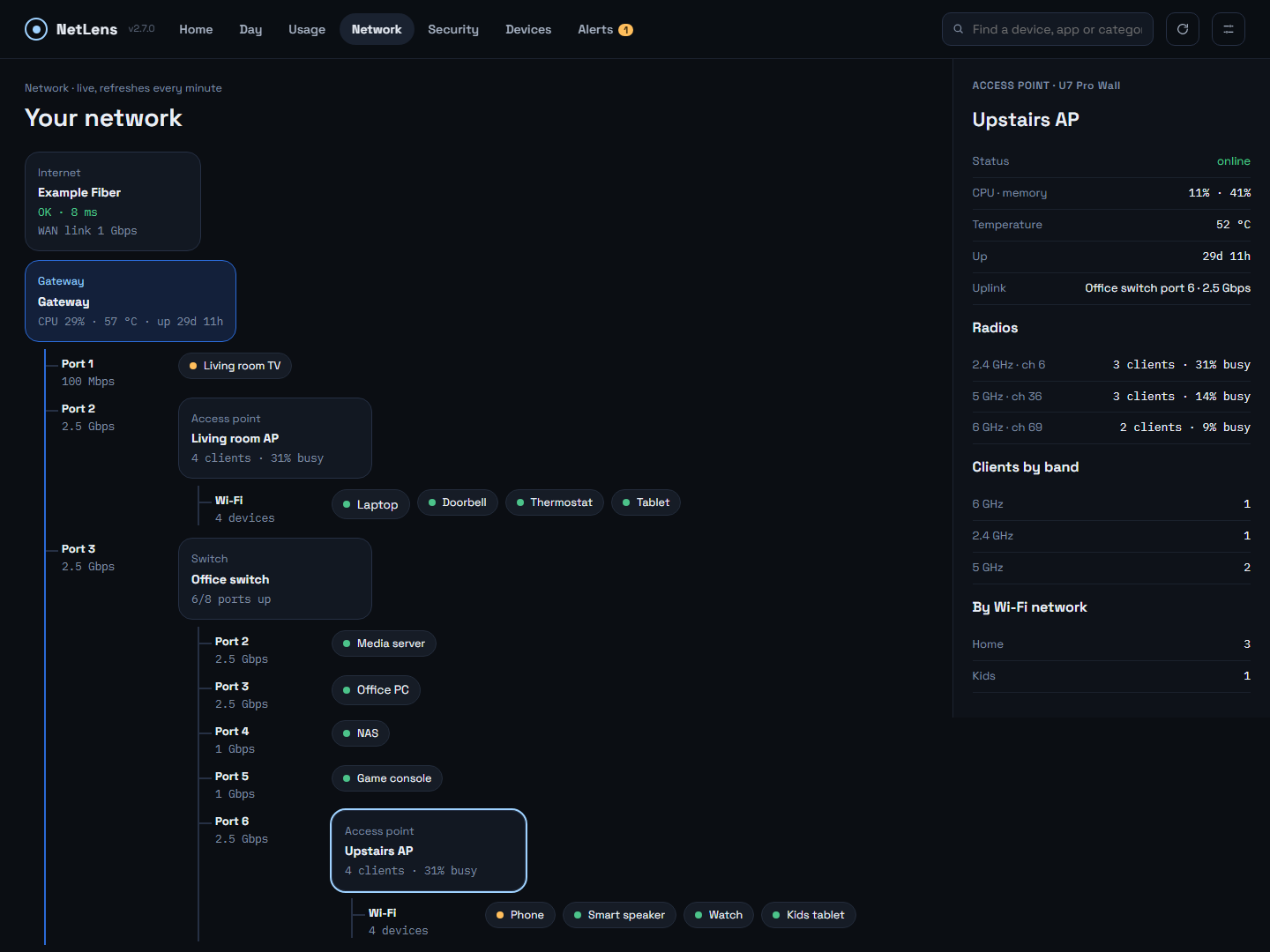Click the Media server device chip
This screenshot has width=1270, height=952.
click(384, 643)
